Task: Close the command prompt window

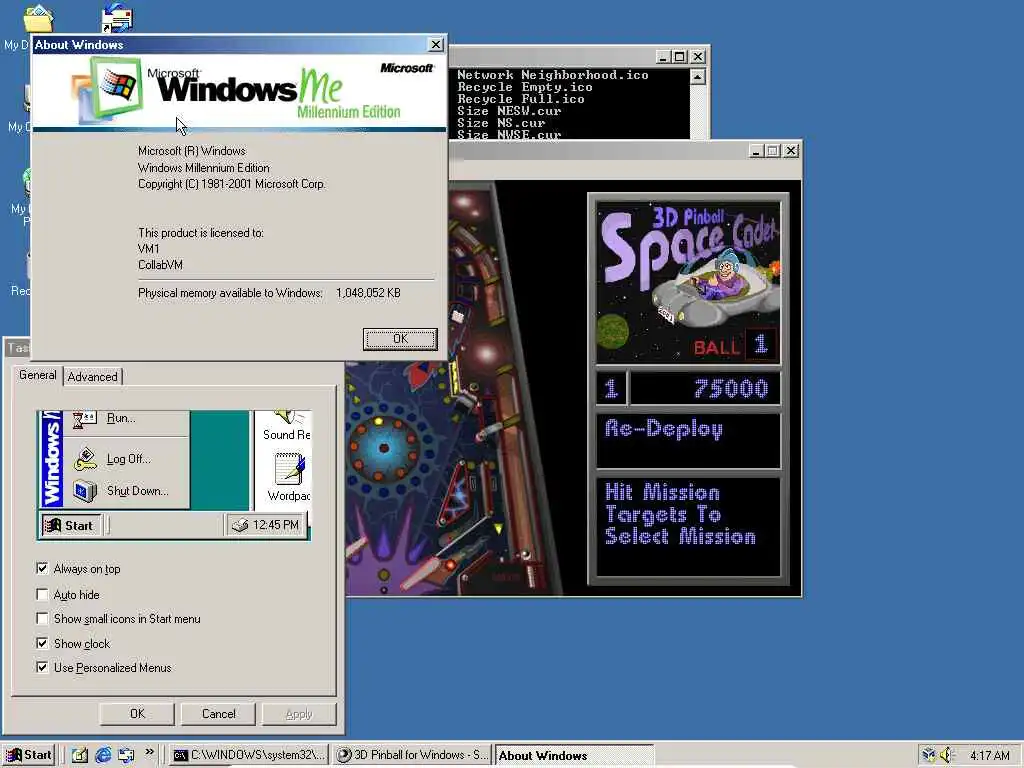Action: pos(698,57)
